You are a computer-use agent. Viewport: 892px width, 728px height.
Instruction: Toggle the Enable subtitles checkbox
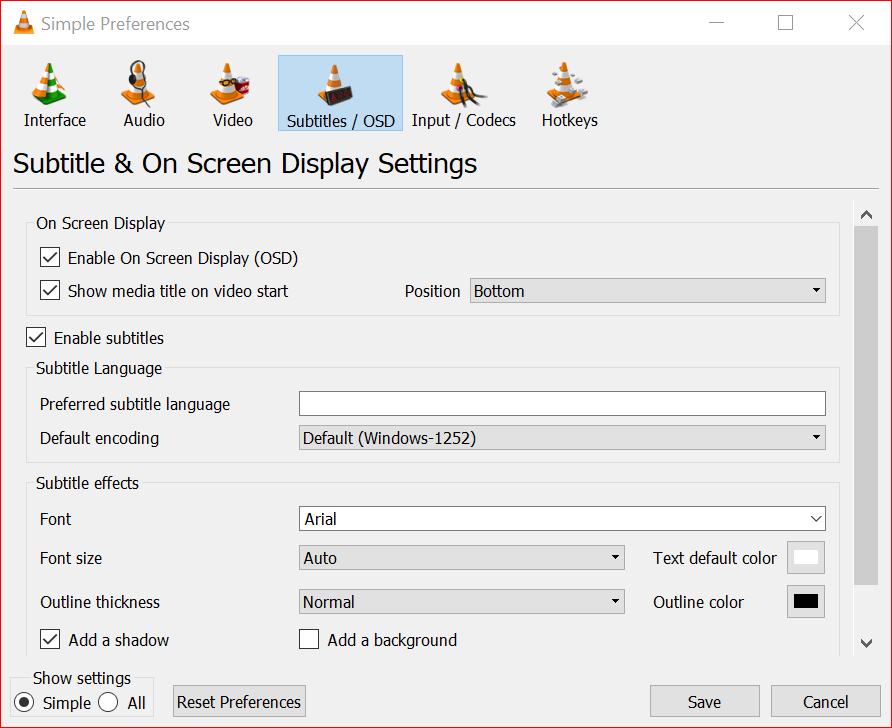tap(36, 338)
